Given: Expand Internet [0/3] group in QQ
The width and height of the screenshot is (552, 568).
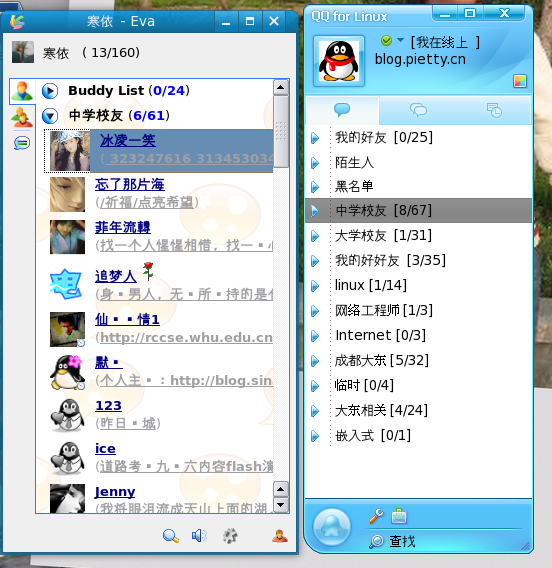Looking at the screenshot, I should (x=315, y=336).
